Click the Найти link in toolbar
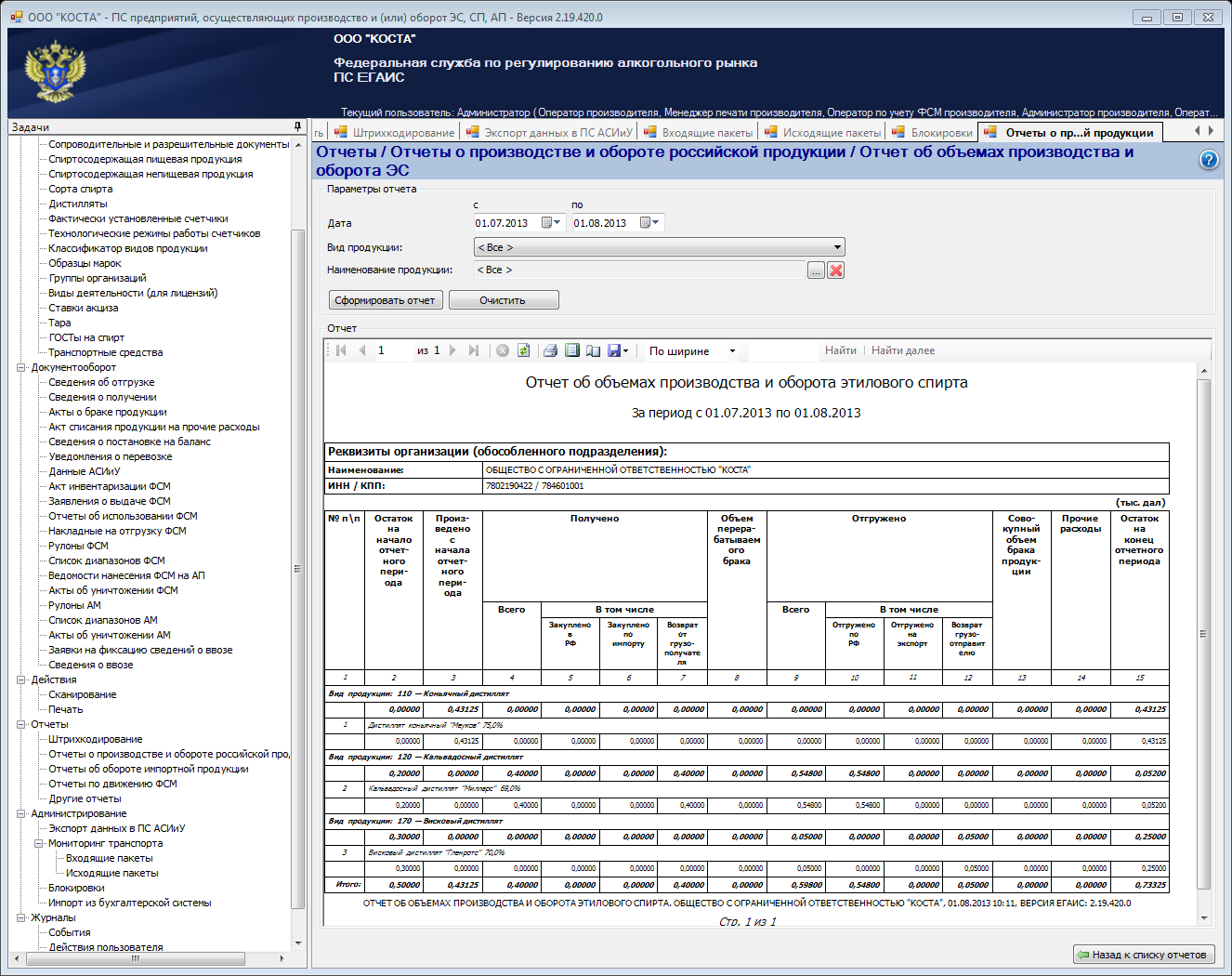Screen dimensions: 1232x976 pyautogui.click(x=841, y=350)
